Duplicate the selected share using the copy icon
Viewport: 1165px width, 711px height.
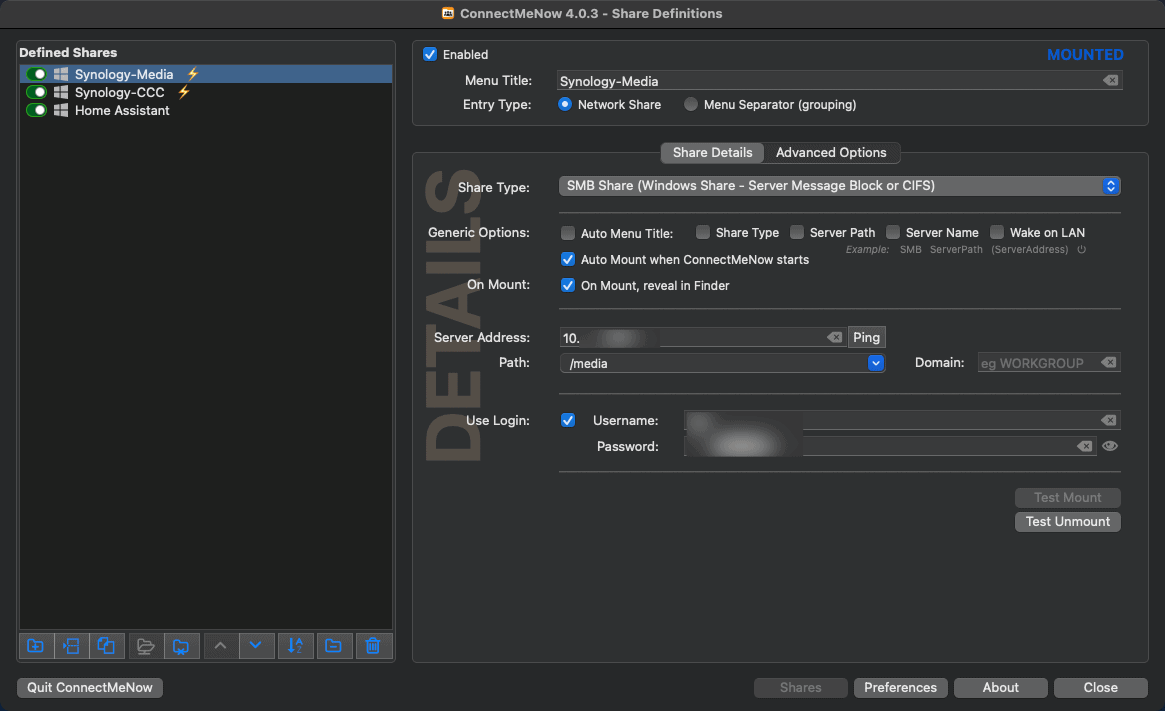[106, 646]
